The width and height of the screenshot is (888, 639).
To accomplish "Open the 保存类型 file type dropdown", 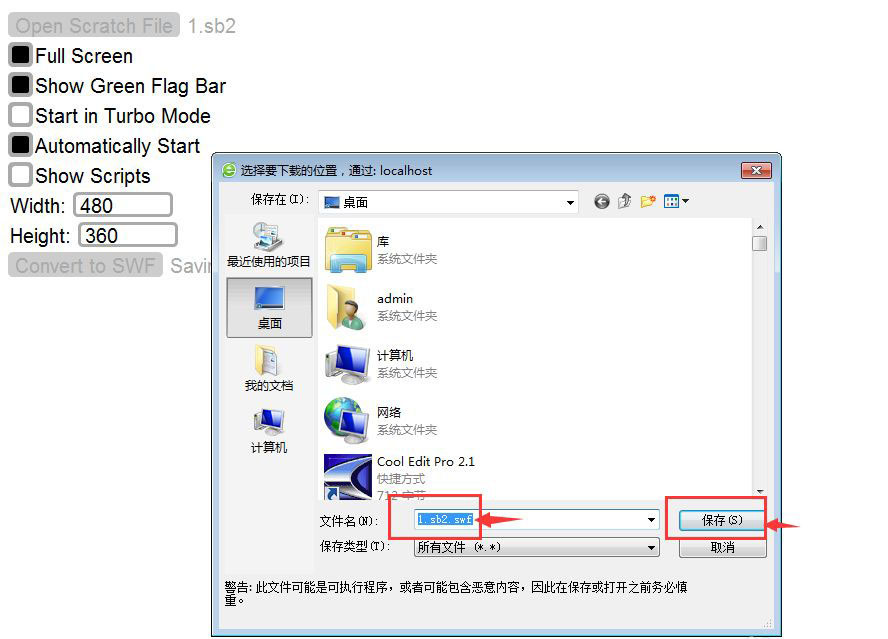I will 653,545.
